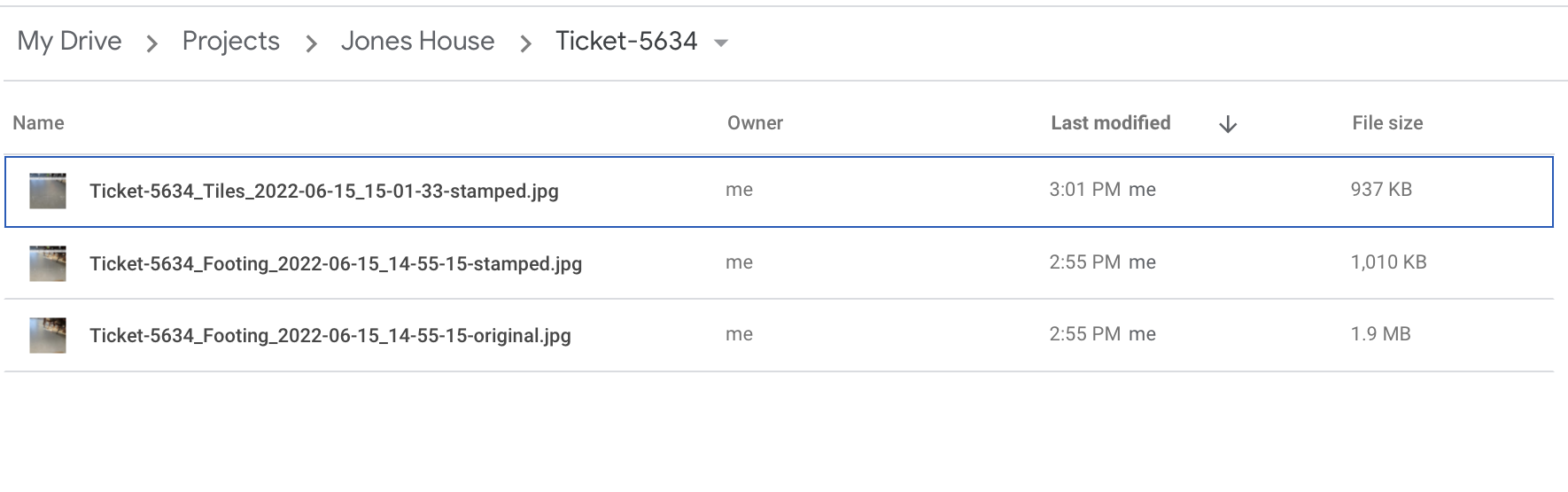Open the Jones House breadcrumb folder

(417, 41)
